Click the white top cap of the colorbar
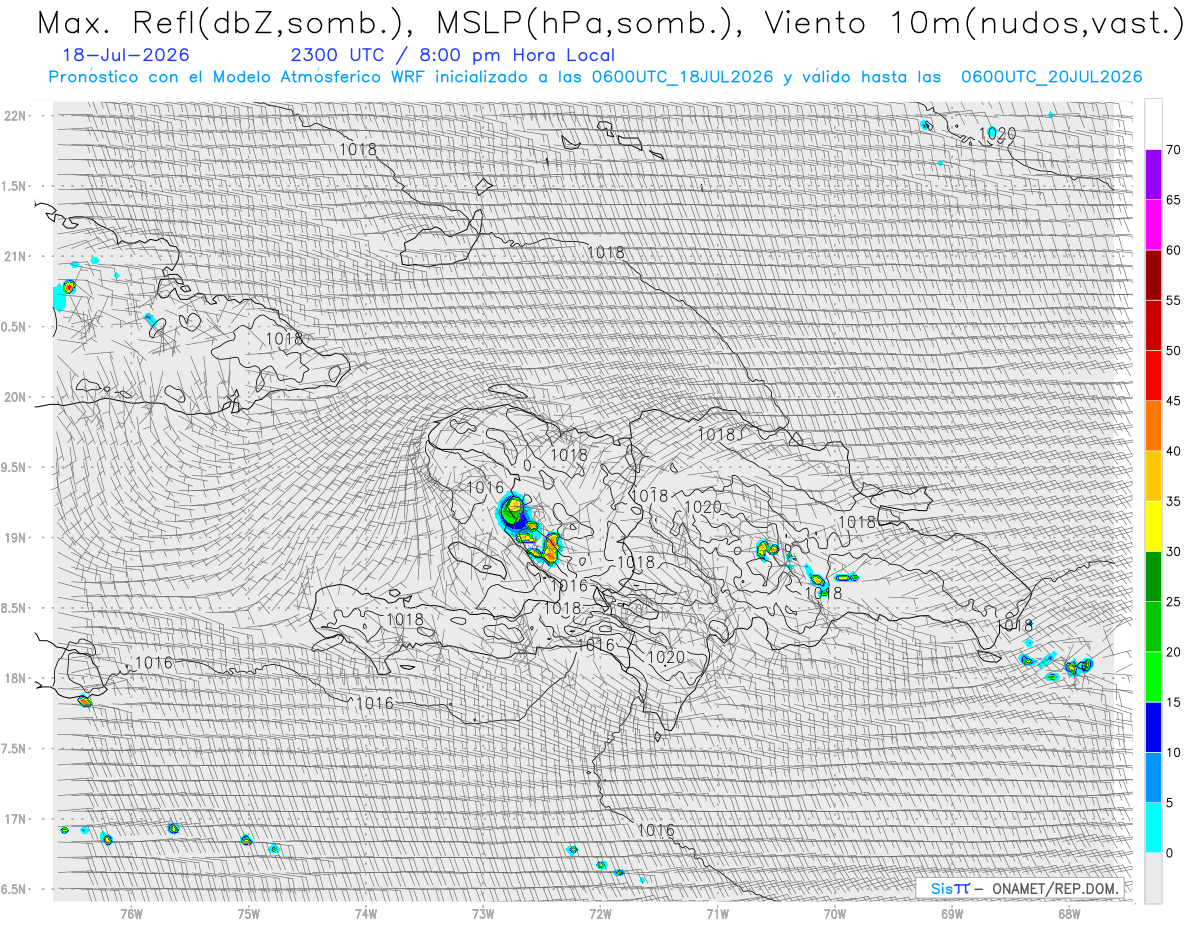The image size is (1200, 927). [x=1153, y=124]
